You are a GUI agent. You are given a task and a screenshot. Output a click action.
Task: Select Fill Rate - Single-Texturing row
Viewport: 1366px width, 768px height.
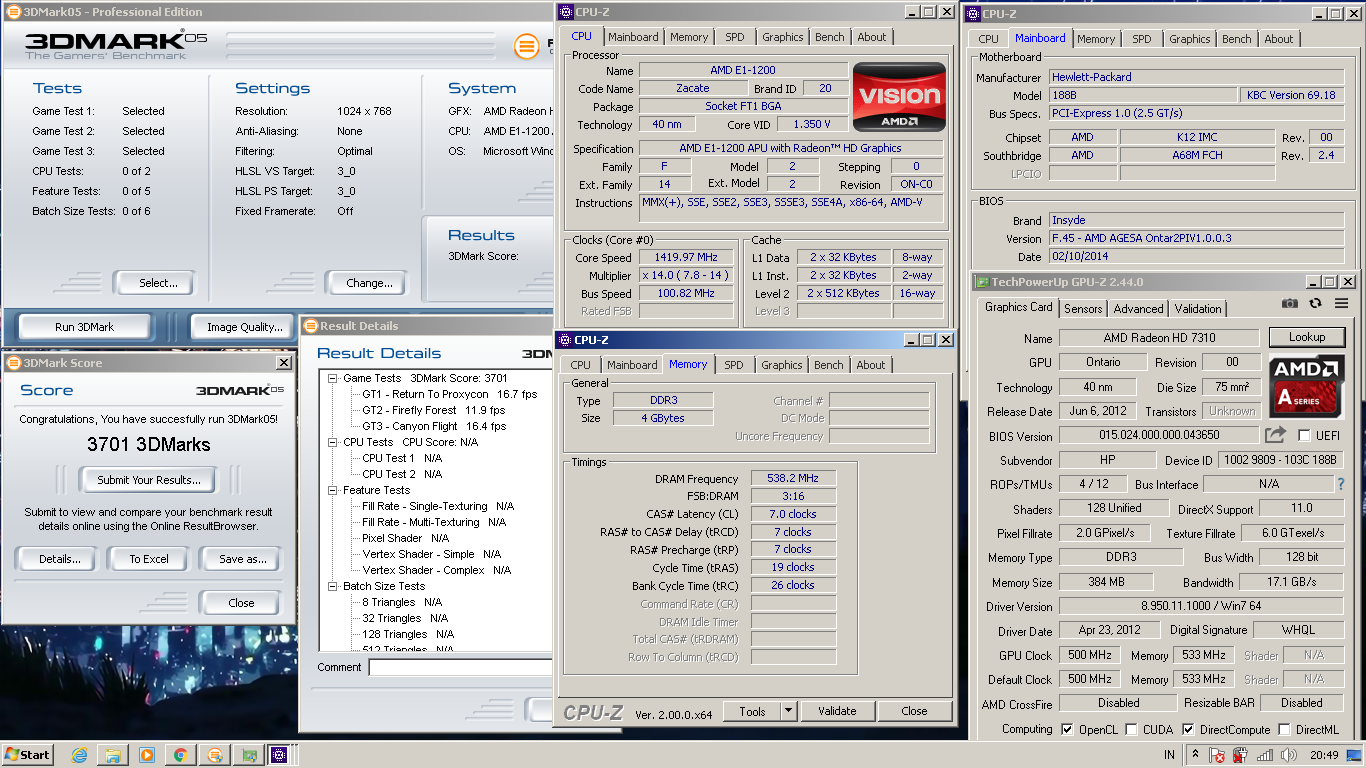[x=437, y=506]
